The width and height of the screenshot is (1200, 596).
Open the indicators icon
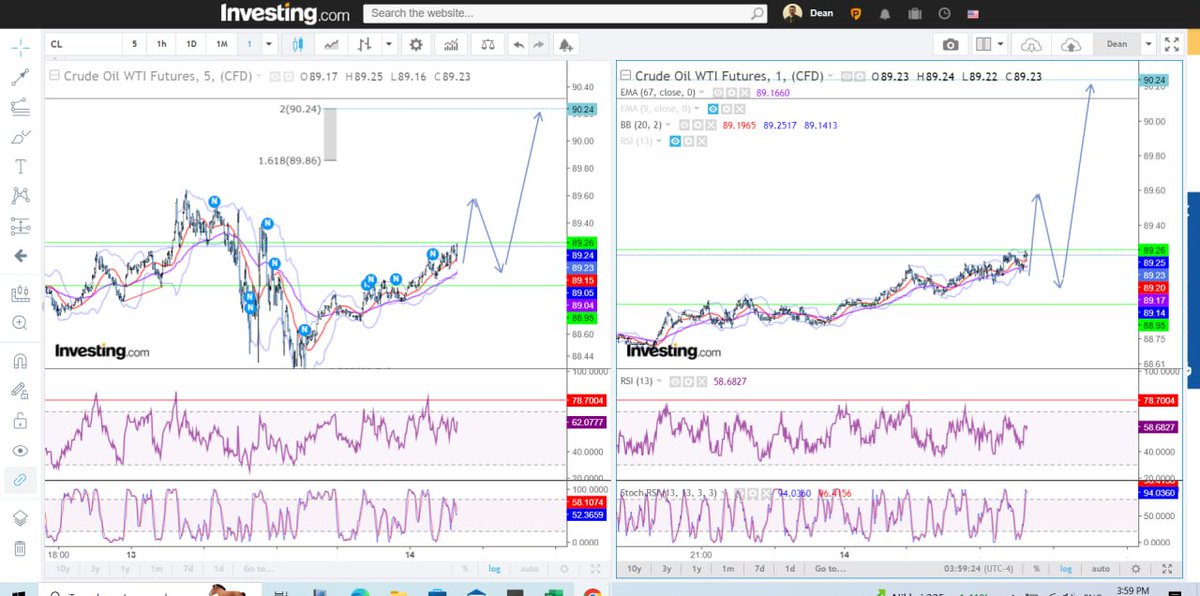[452, 44]
